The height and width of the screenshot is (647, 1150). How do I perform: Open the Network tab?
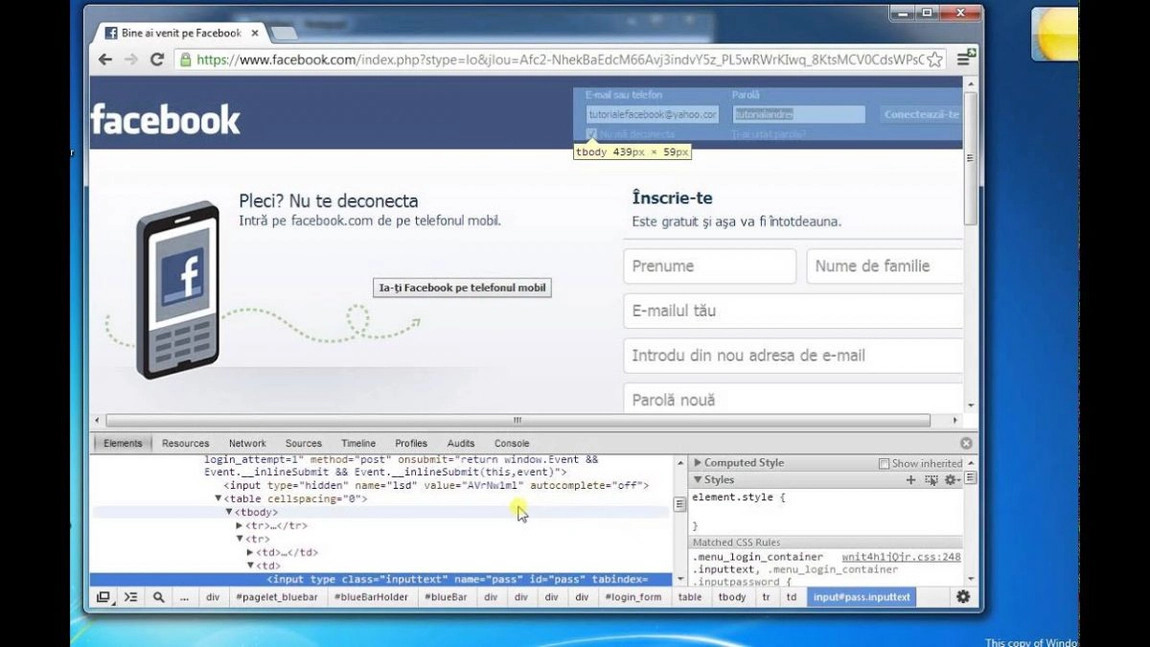coord(247,443)
